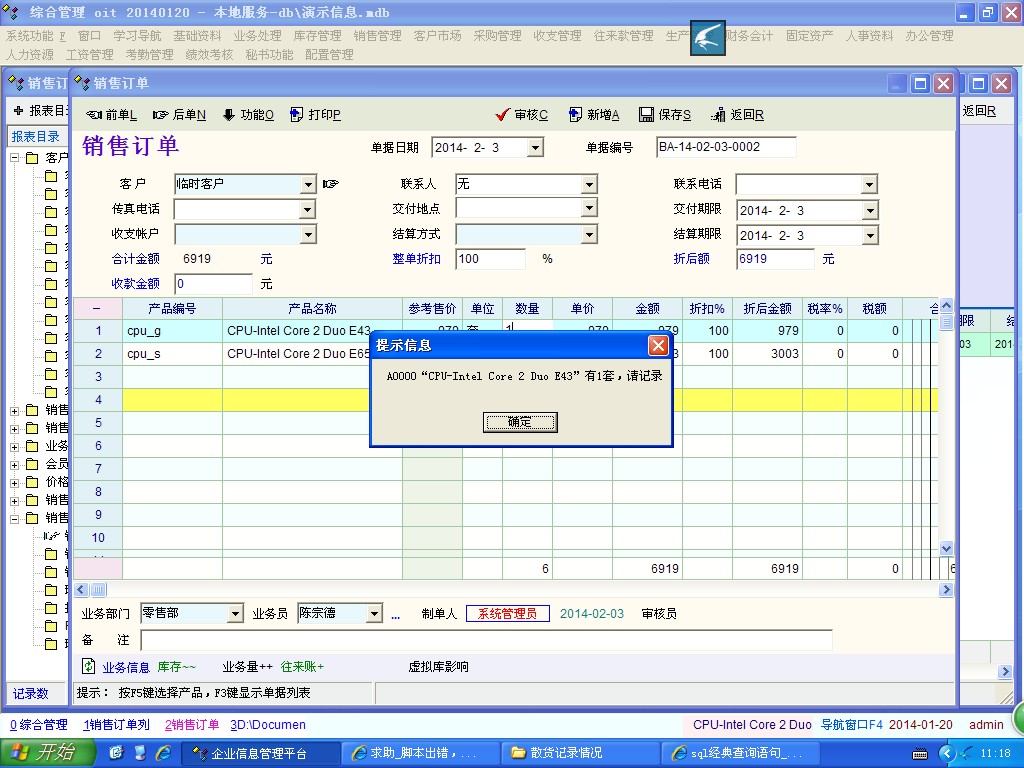Open the 业务部门 (department) dropdown

235,614
